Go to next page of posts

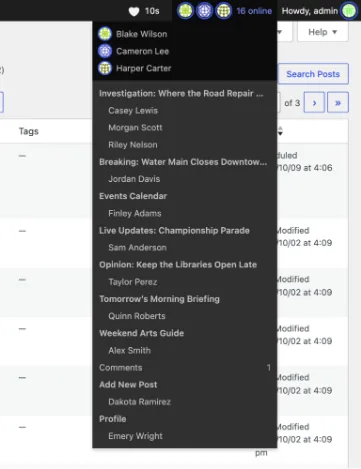tap(314, 103)
